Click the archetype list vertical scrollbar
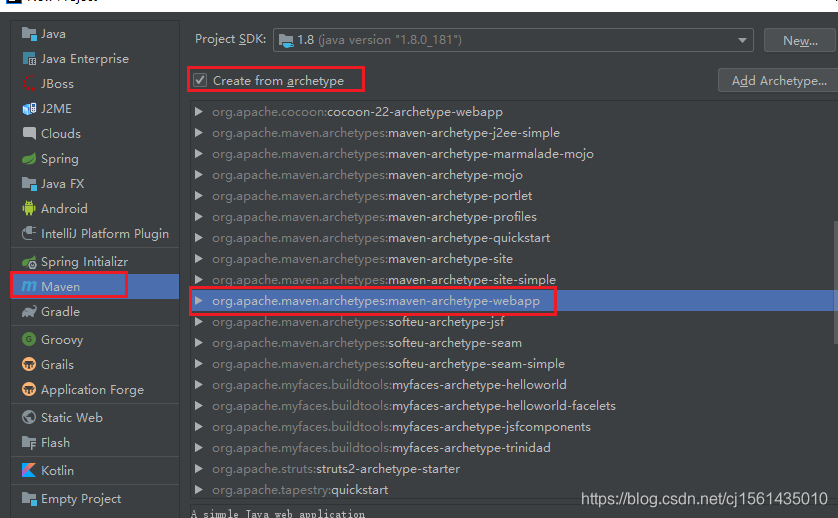This screenshot has width=838, height=518. tap(835, 282)
